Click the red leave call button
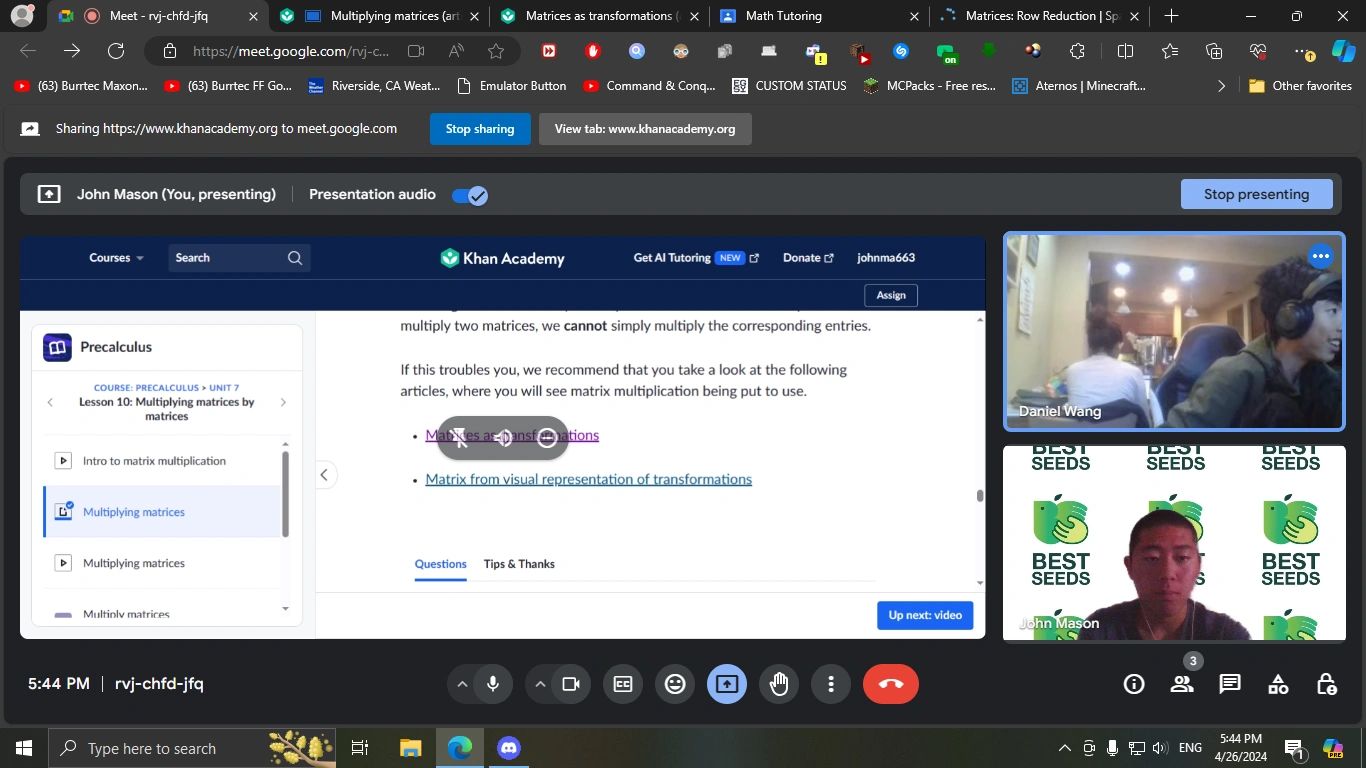This screenshot has width=1366, height=768. click(x=890, y=684)
